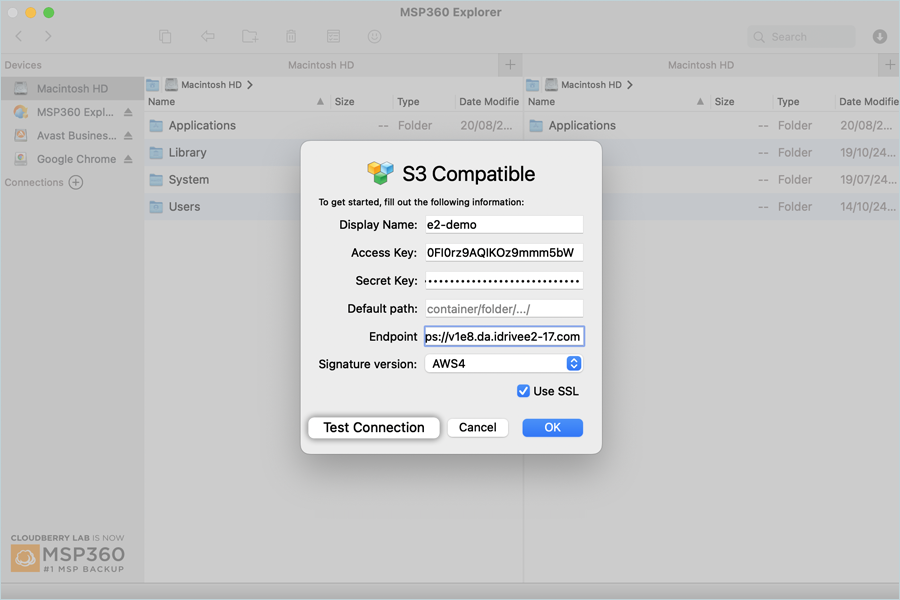Screen dimensions: 900x600
Task: Toggle the Use SSL checkbox
Action: [x=523, y=391]
